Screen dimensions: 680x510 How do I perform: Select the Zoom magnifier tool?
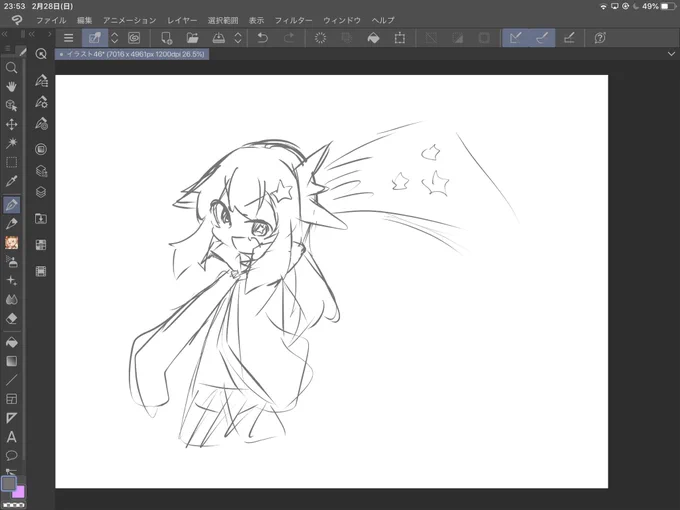11,68
